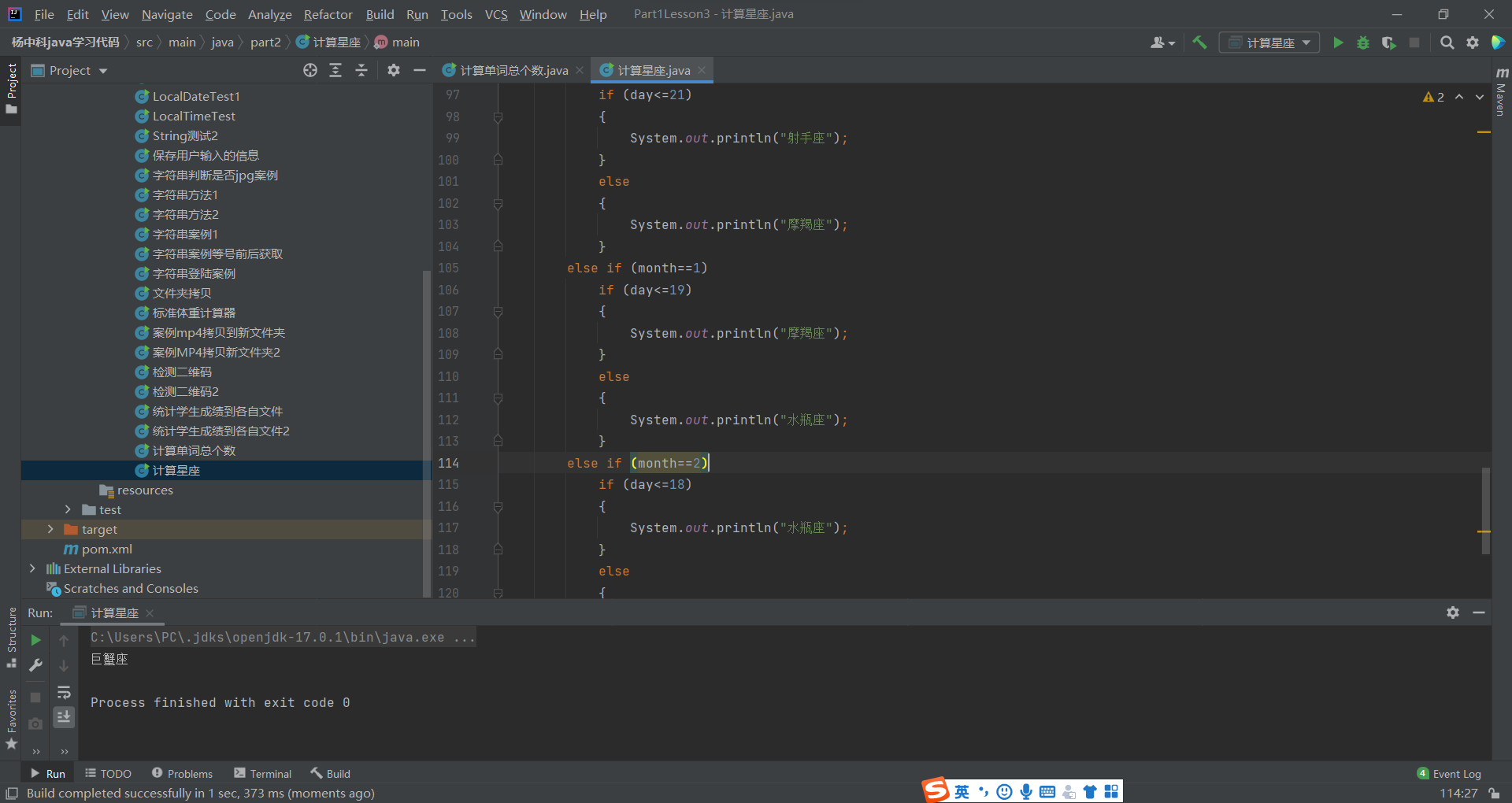Screen dimensions: 1512x803
Task: Hide the Project tool window
Action: 420,71
